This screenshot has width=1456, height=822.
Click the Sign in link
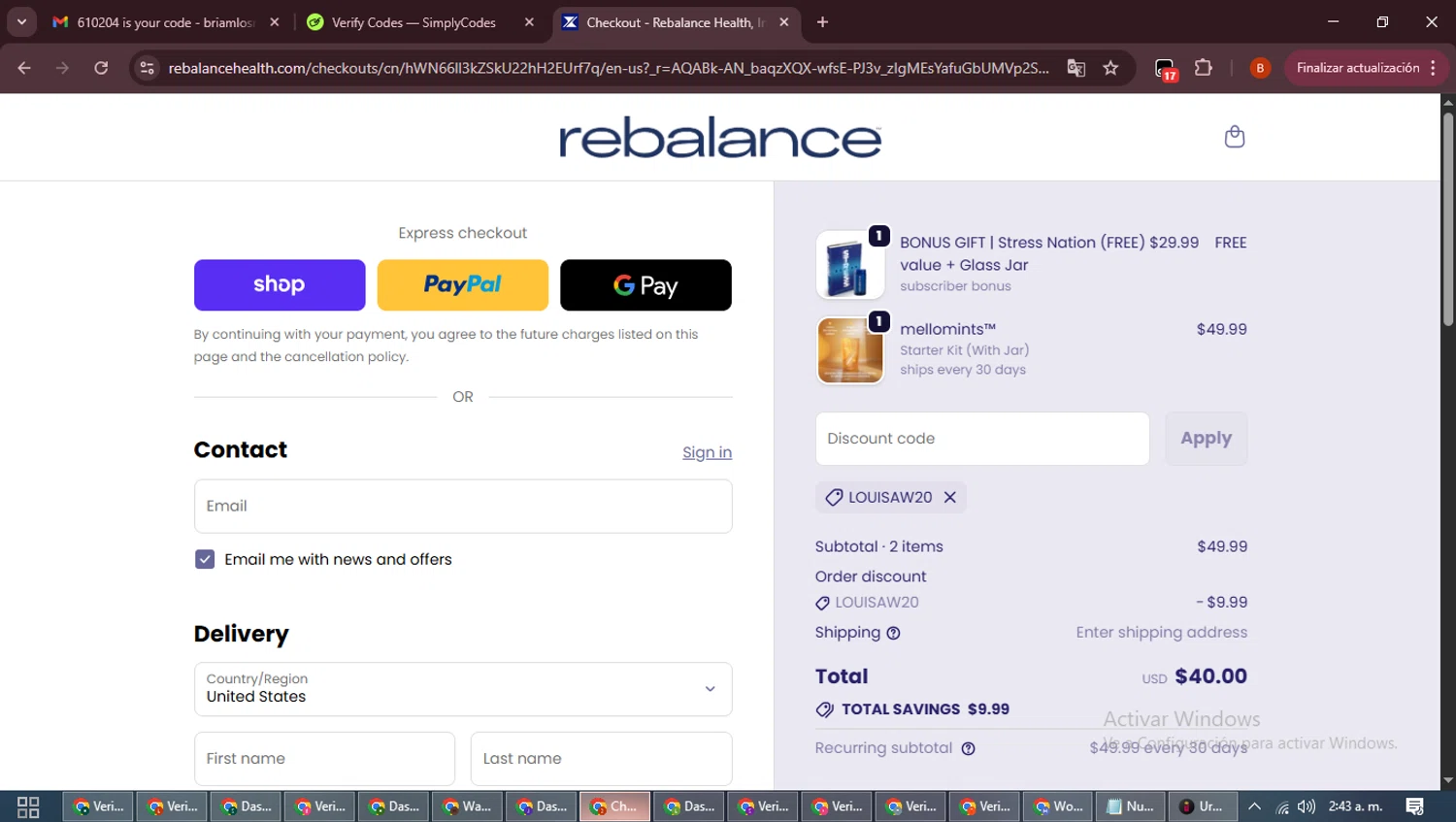tap(707, 452)
